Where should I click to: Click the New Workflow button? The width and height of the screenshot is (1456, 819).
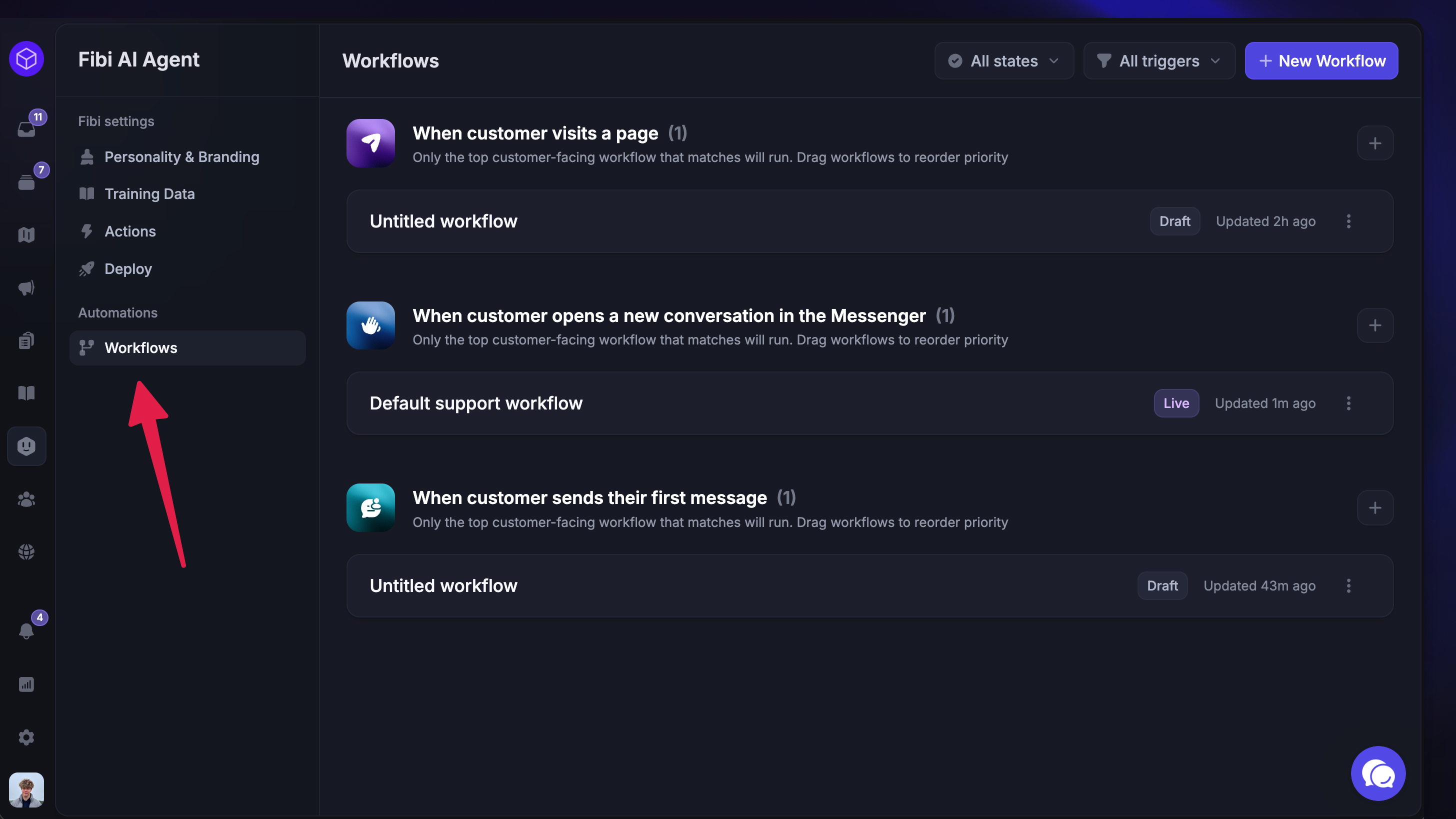1321,61
